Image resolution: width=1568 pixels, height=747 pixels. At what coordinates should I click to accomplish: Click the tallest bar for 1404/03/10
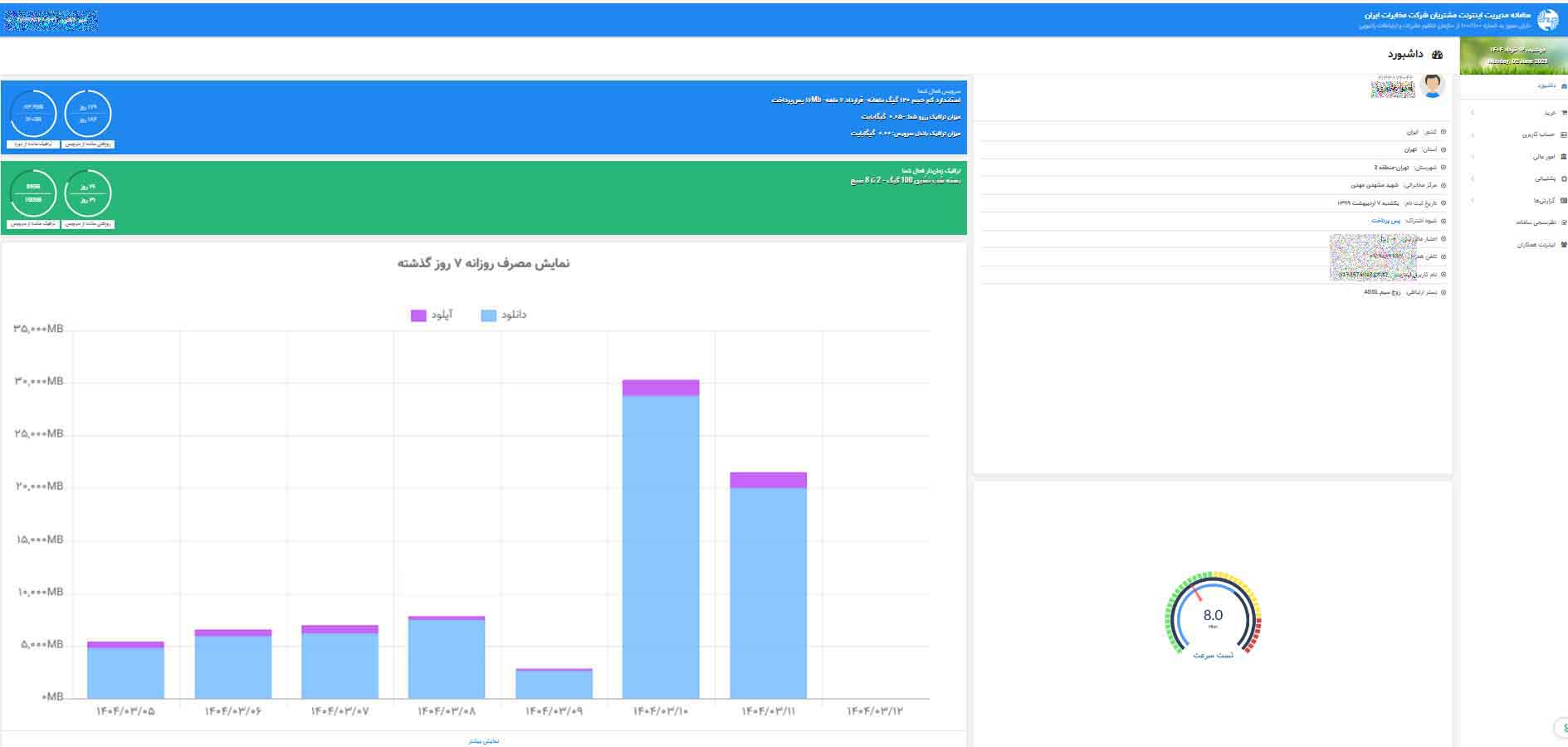[x=661, y=539]
